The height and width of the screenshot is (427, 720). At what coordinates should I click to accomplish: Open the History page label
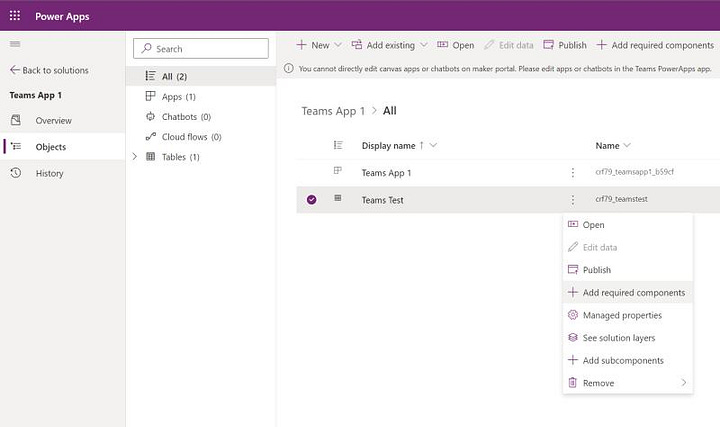tap(50, 173)
